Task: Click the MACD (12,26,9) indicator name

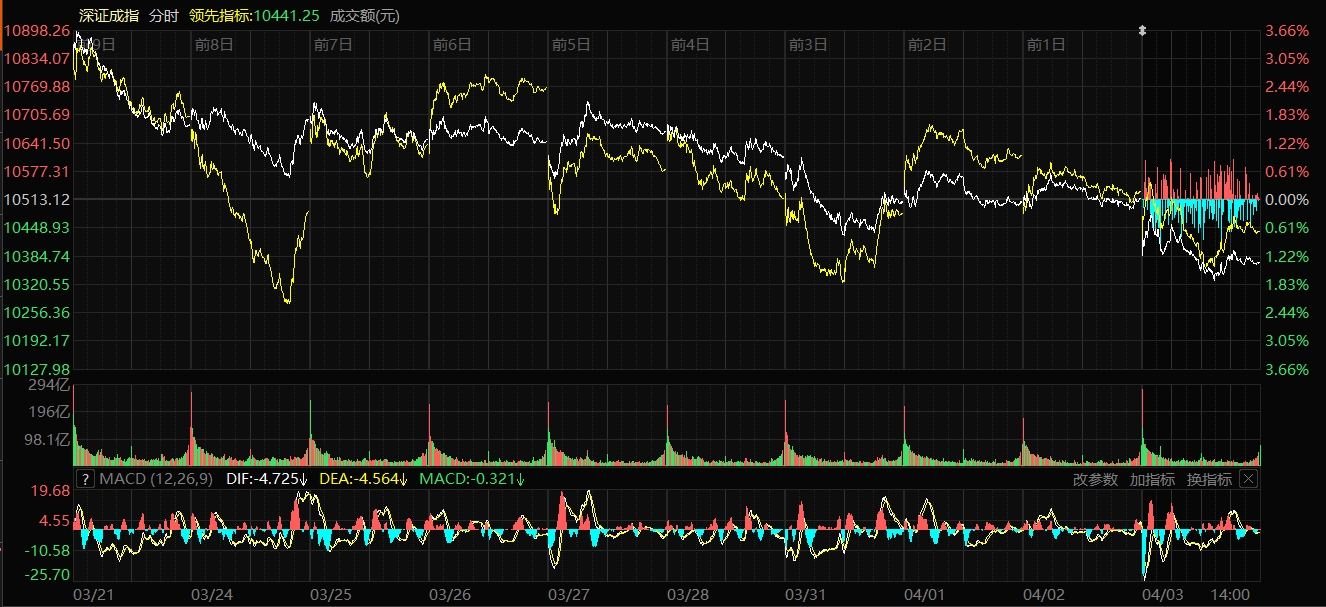Action: (x=155, y=479)
